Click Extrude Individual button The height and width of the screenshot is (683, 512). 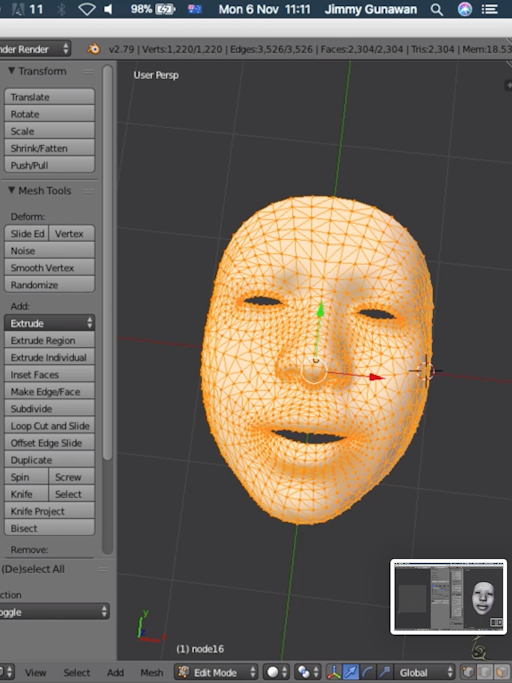pos(49,357)
